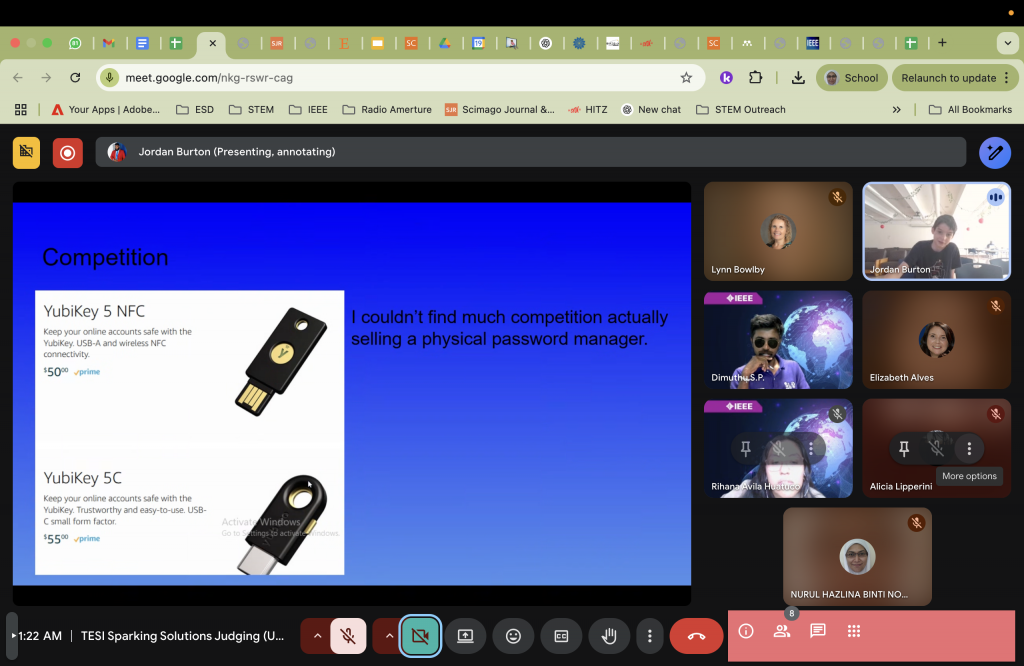Image resolution: width=1024 pixels, height=666 pixels.
Task: Open the New chat bookmark
Action: click(651, 110)
